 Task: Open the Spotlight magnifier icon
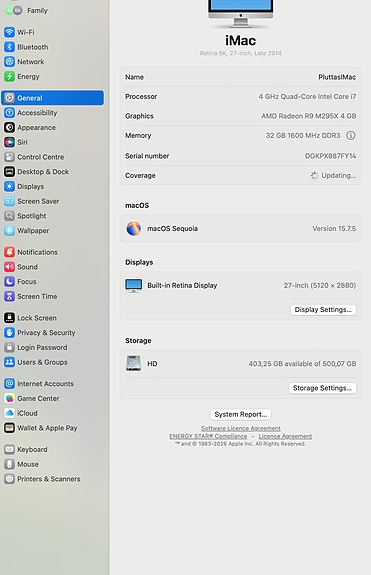tap(10, 216)
